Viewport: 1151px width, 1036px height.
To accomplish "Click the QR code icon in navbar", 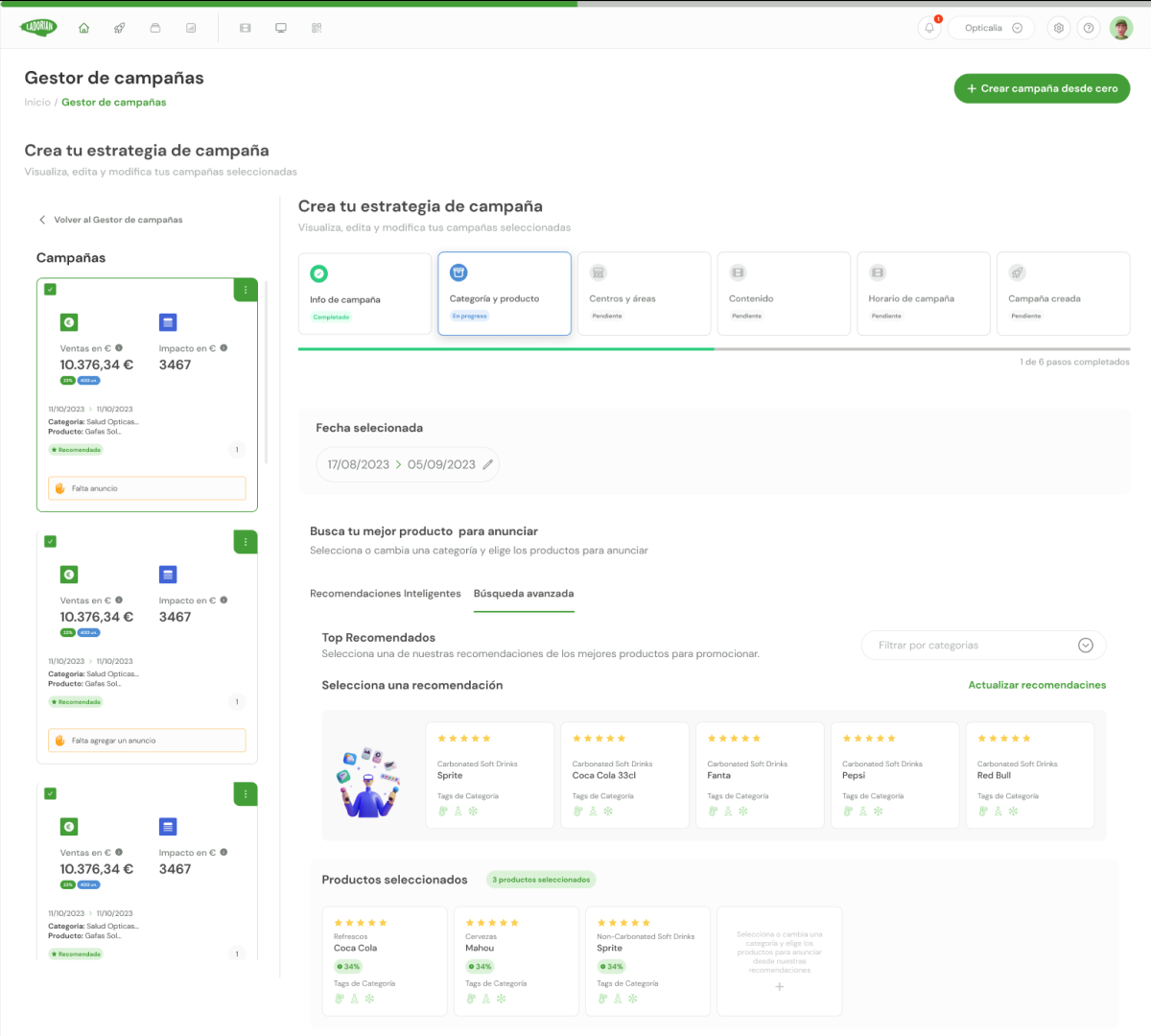I will pyautogui.click(x=317, y=28).
